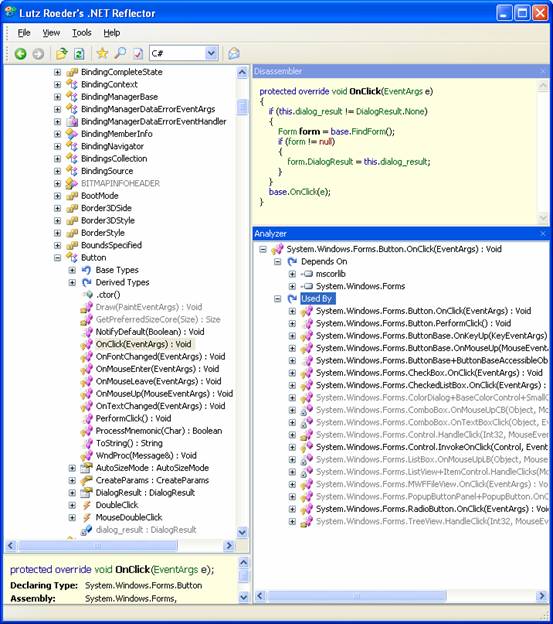Click root OnClick method icon in Analyzer
553x624 pixels.
tap(277, 249)
